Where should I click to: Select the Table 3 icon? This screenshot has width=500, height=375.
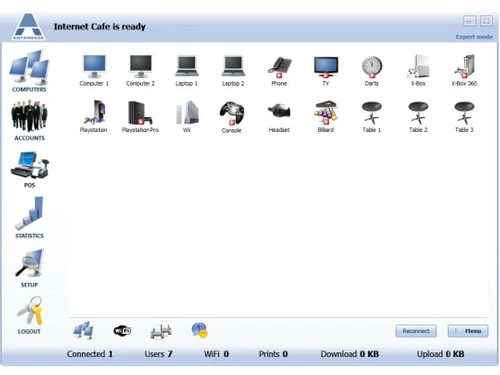(x=464, y=113)
